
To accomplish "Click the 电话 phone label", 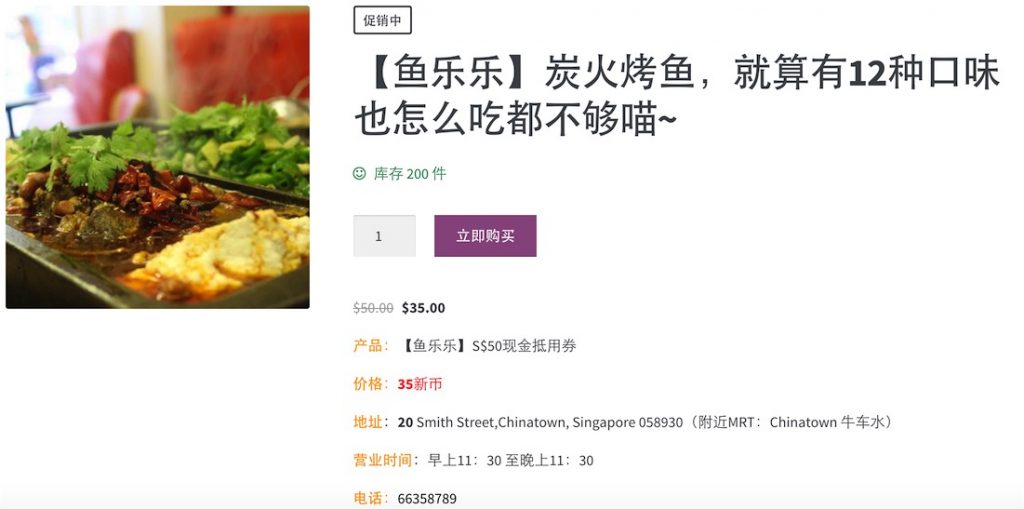I will click(x=368, y=499).
